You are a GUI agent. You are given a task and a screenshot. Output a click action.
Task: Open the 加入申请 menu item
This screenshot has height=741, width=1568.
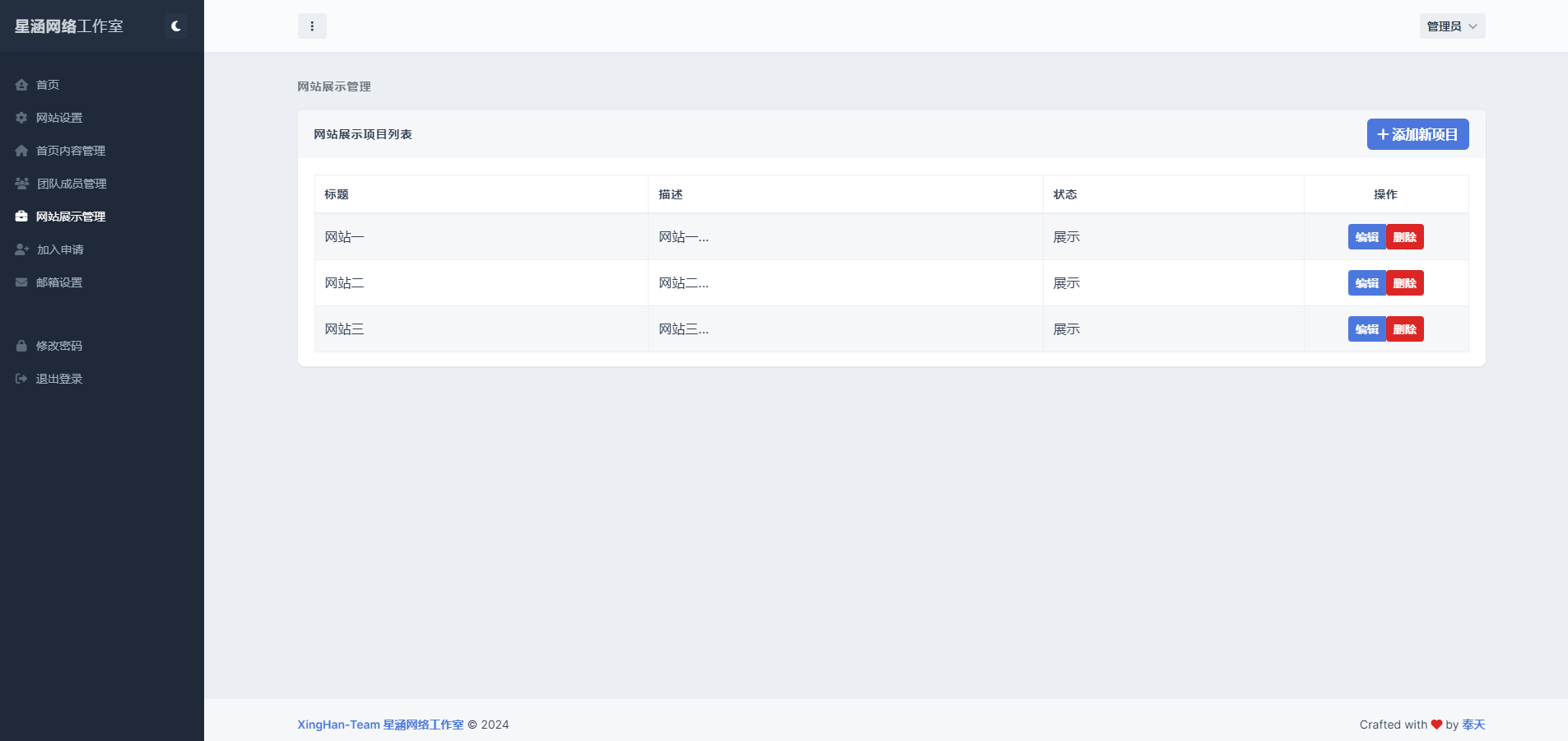(60, 249)
